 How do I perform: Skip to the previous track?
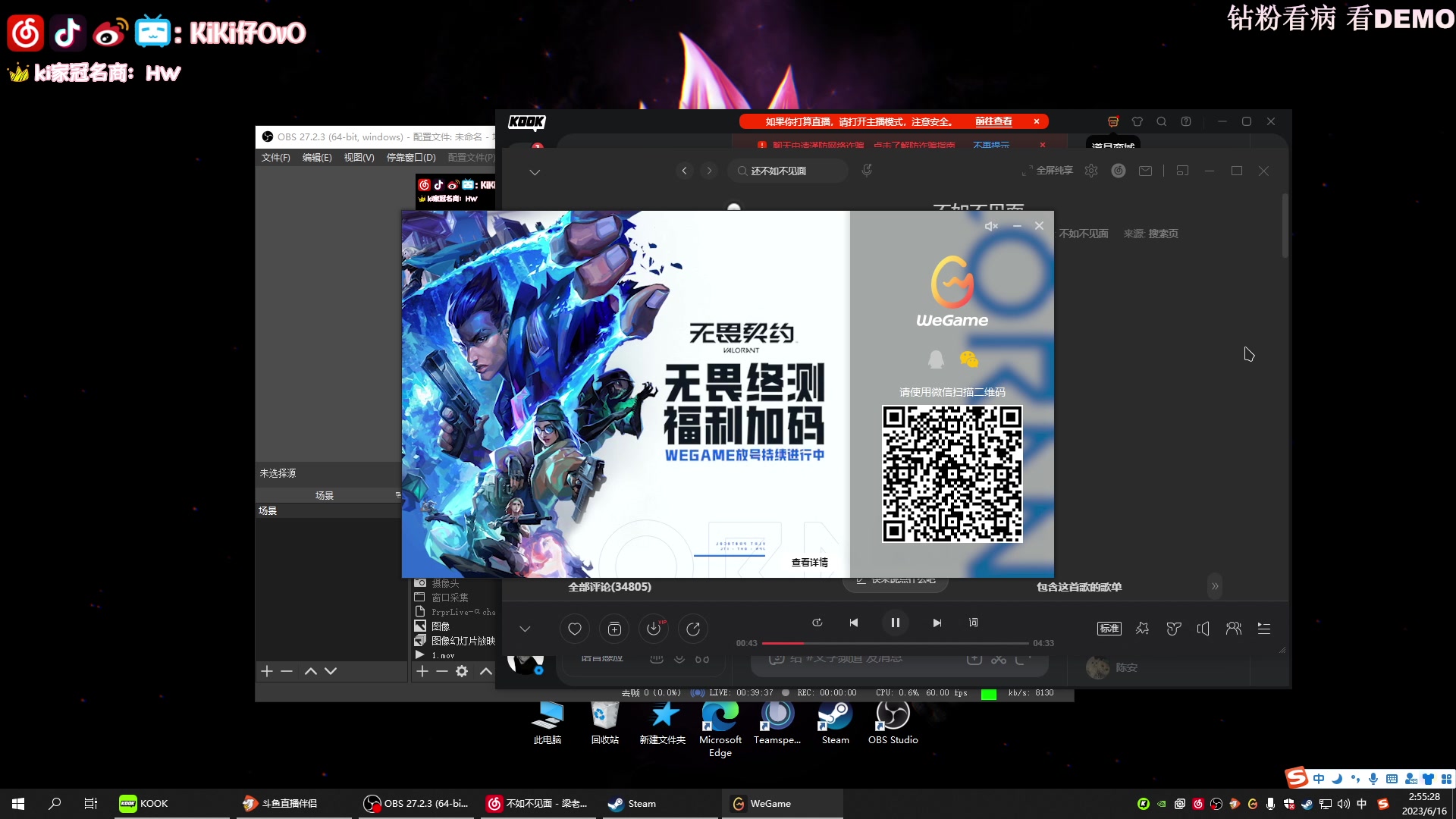[x=854, y=623]
